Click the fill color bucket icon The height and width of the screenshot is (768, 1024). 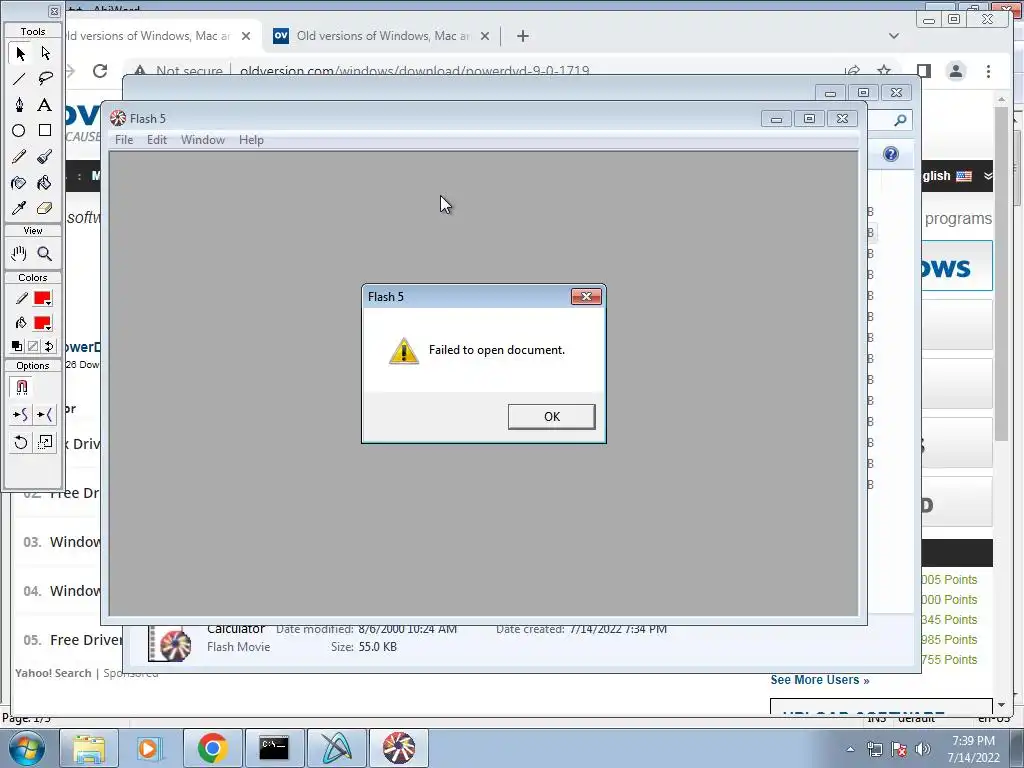point(22,323)
